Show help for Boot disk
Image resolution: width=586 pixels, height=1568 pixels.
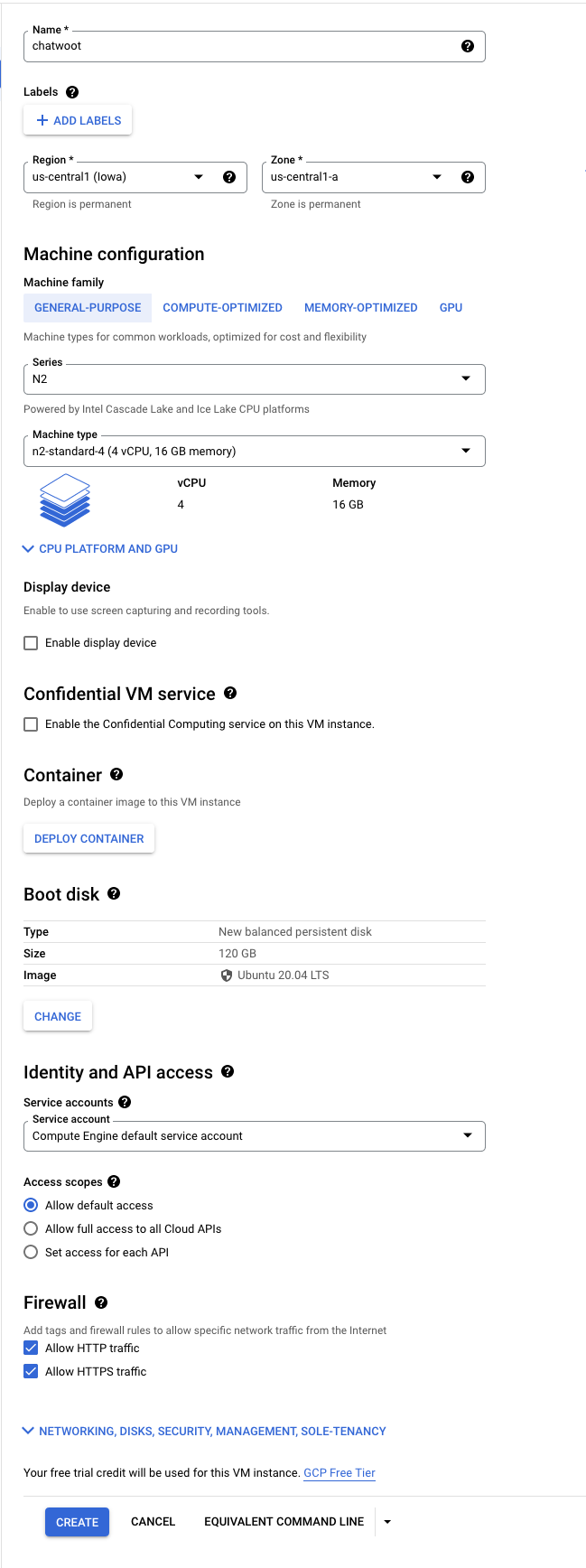tap(114, 894)
